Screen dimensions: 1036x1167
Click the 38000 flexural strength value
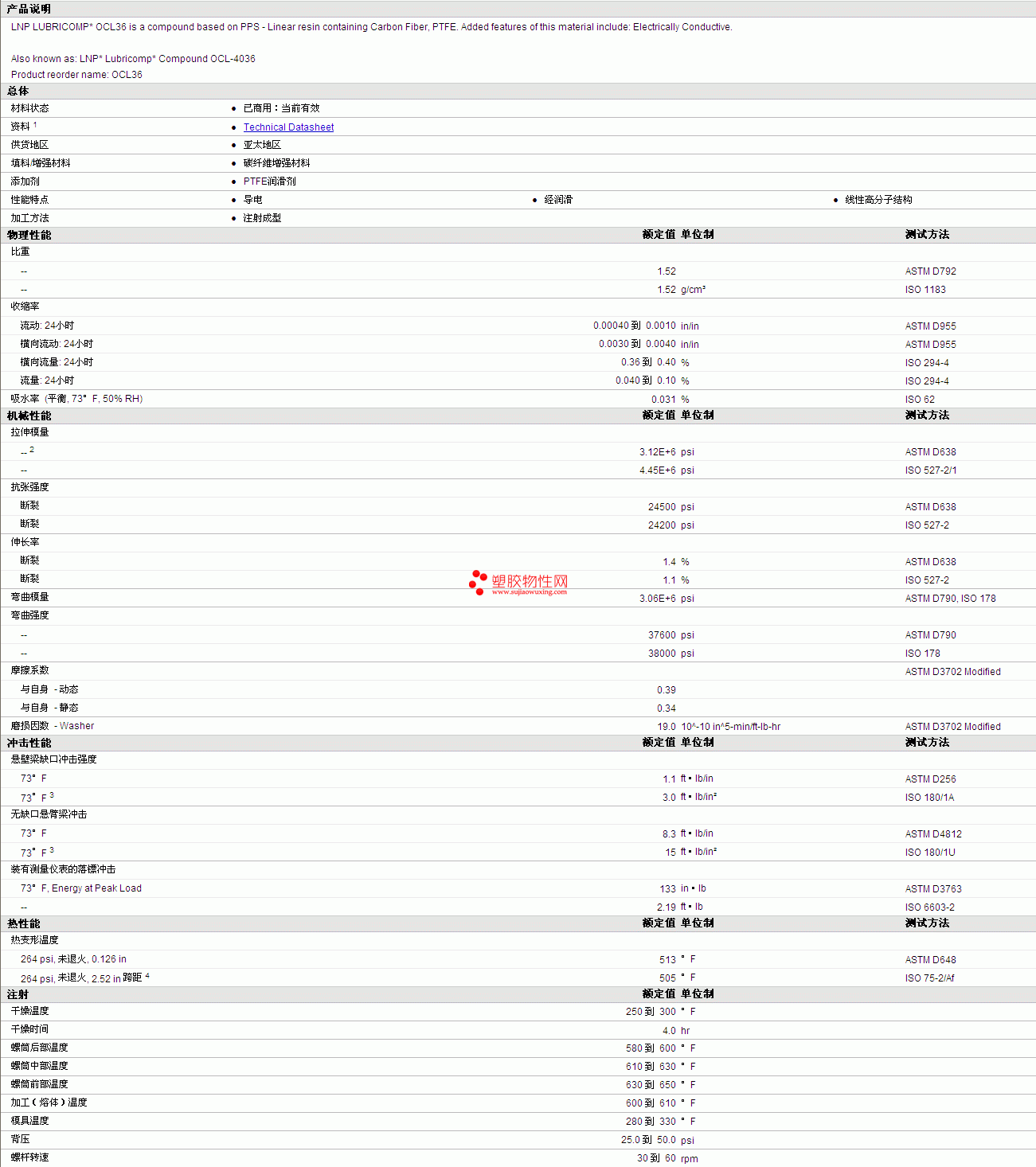click(662, 654)
